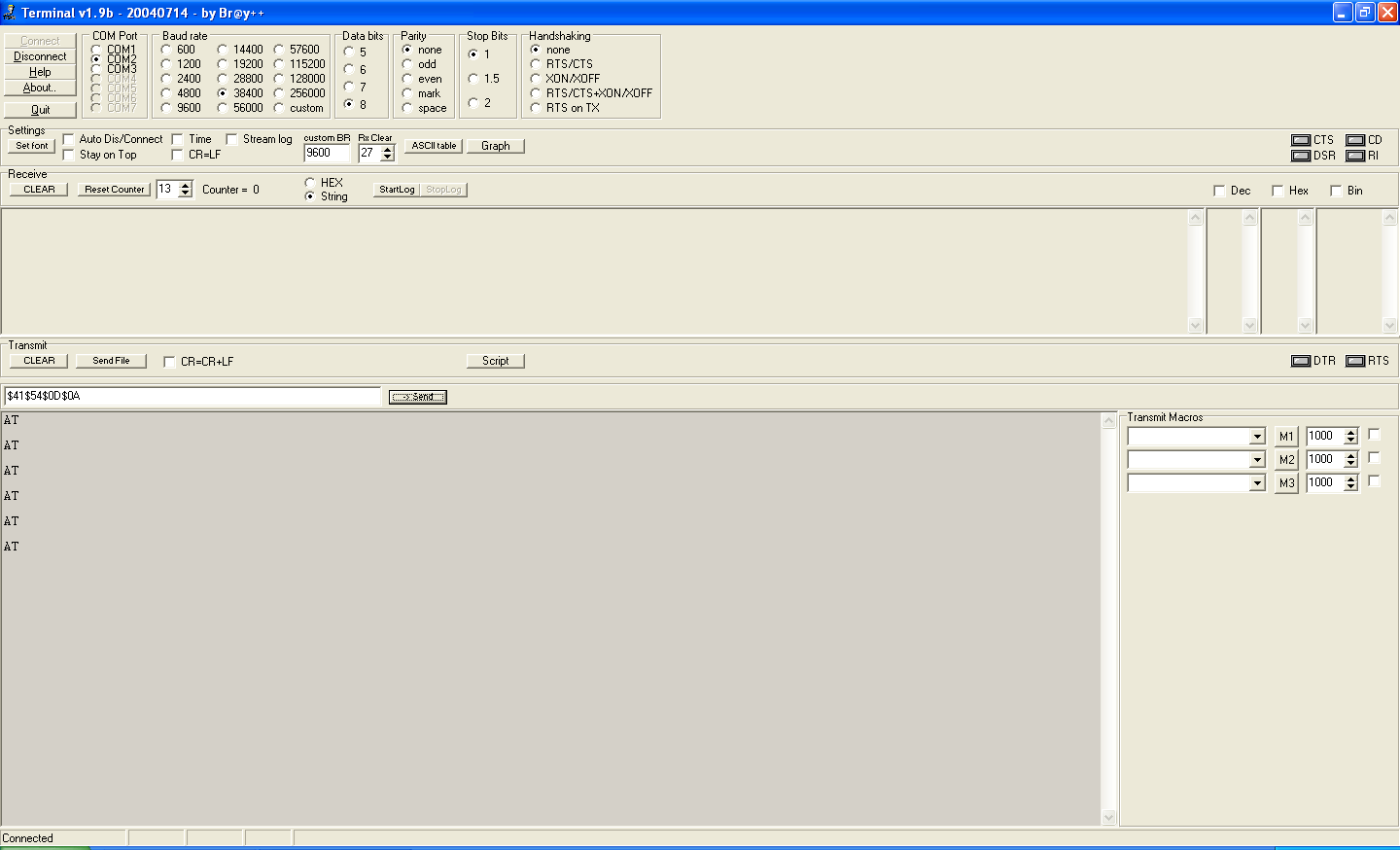Enable the Stream log checkbox
1400x850 pixels.
pos(232,139)
